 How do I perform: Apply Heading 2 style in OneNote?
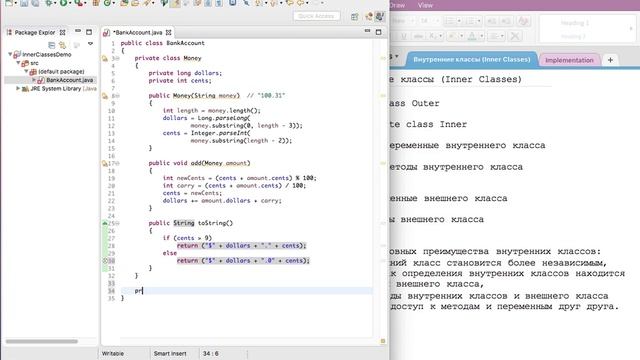click(x=573, y=36)
